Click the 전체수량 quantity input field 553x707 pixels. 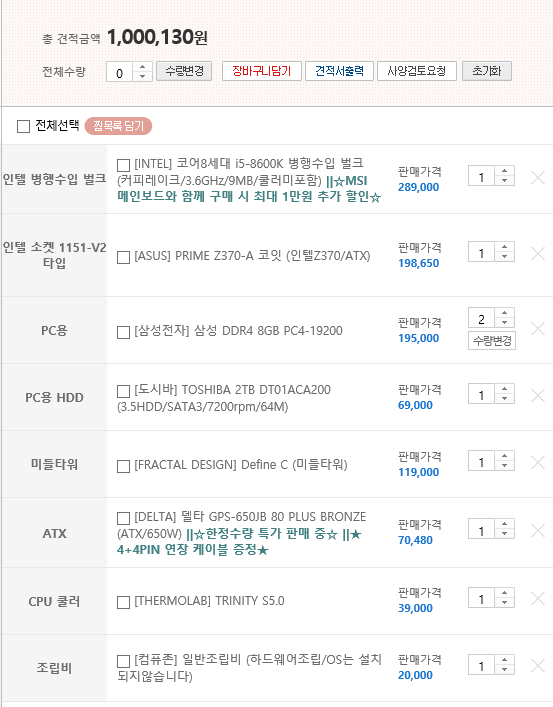120,72
